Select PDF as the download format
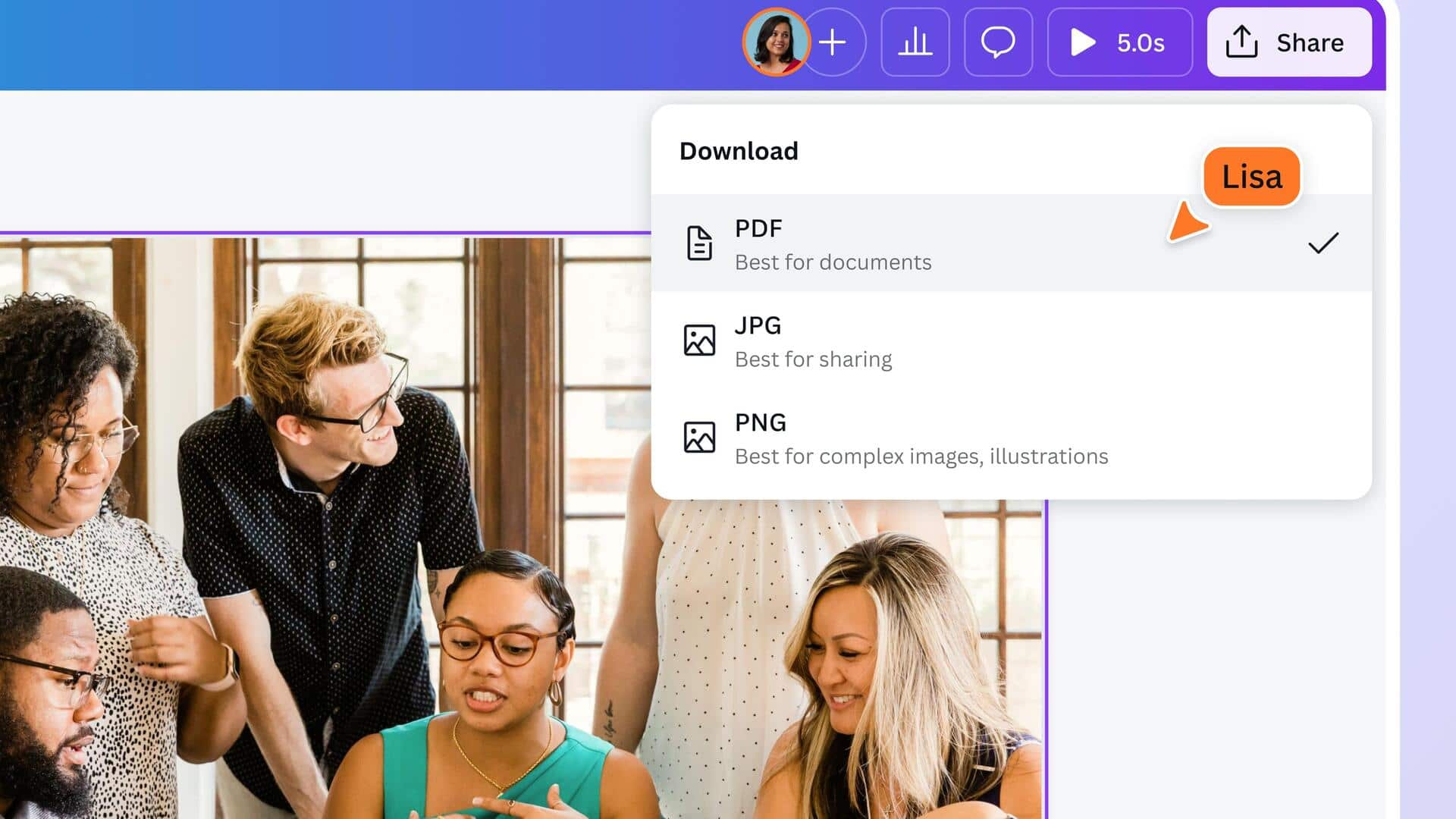This screenshot has height=819, width=1456. pyautogui.click(x=758, y=227)
